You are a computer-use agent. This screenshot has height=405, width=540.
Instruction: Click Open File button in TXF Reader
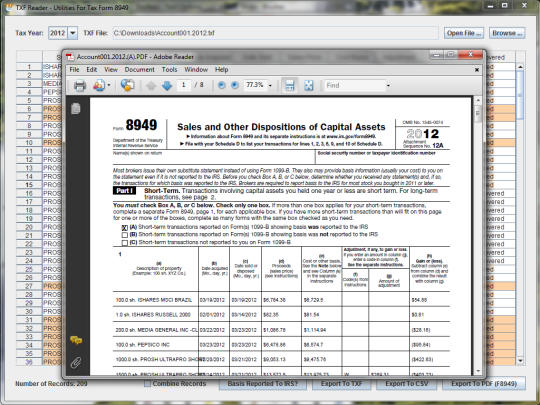pyautogui.click(x=464, y=33)
